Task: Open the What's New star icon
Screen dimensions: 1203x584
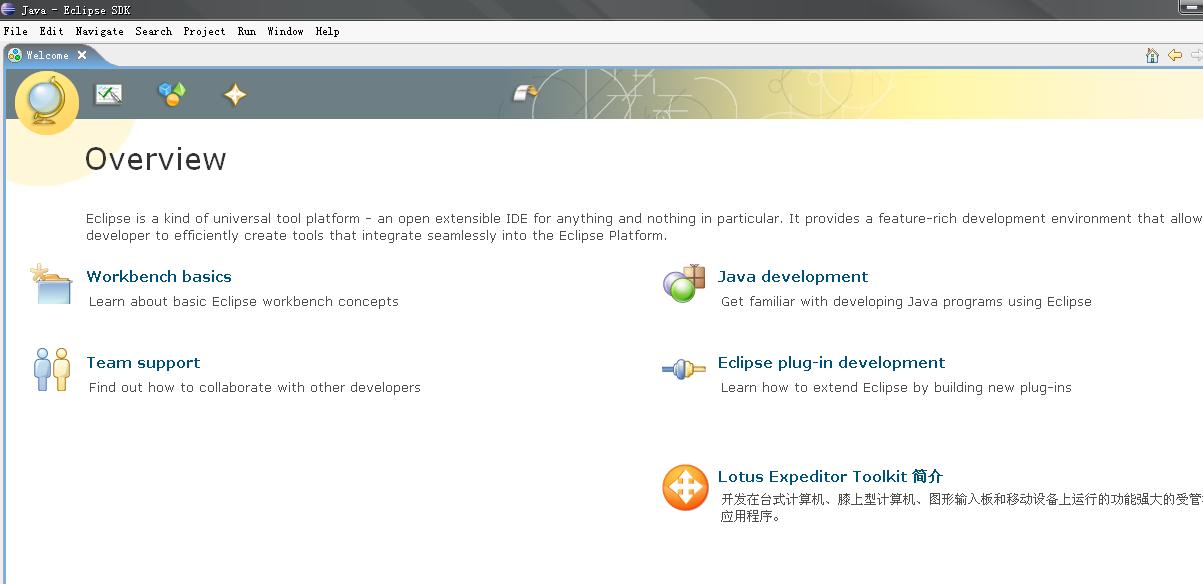Action: 234,95
